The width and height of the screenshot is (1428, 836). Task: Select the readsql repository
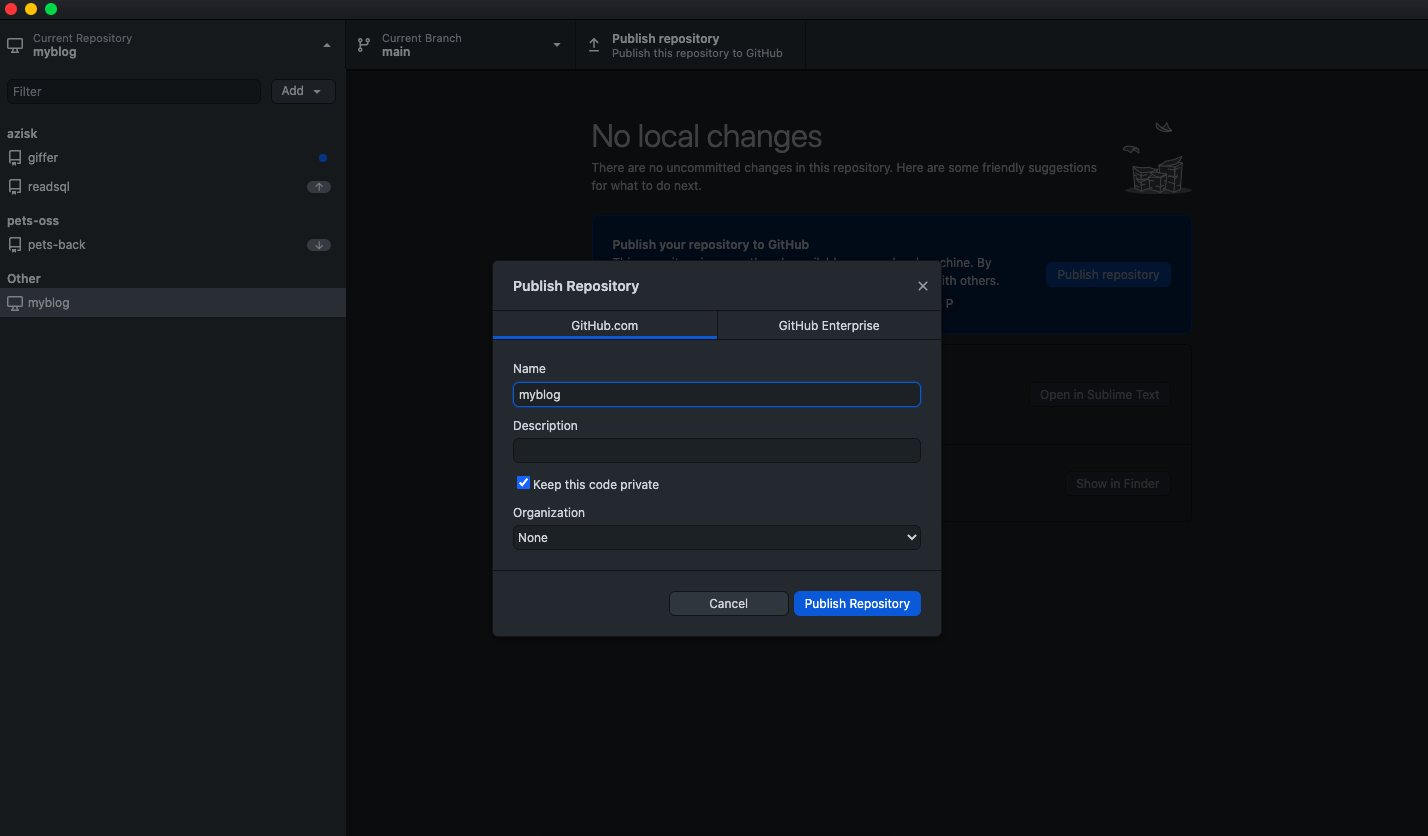tap(173, 187)
